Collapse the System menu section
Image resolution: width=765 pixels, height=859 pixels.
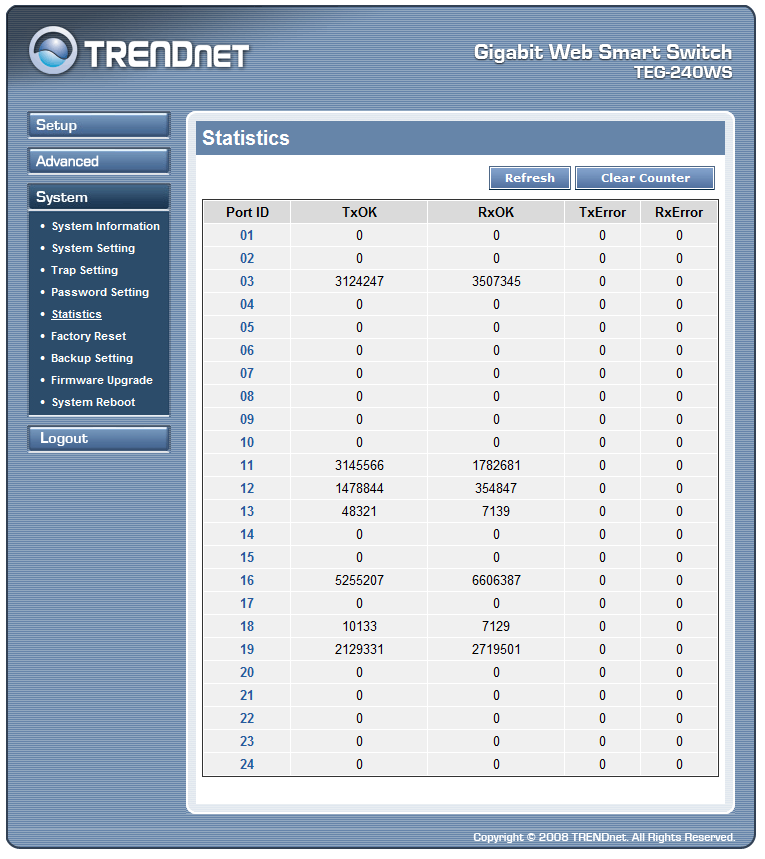point(98,197)
